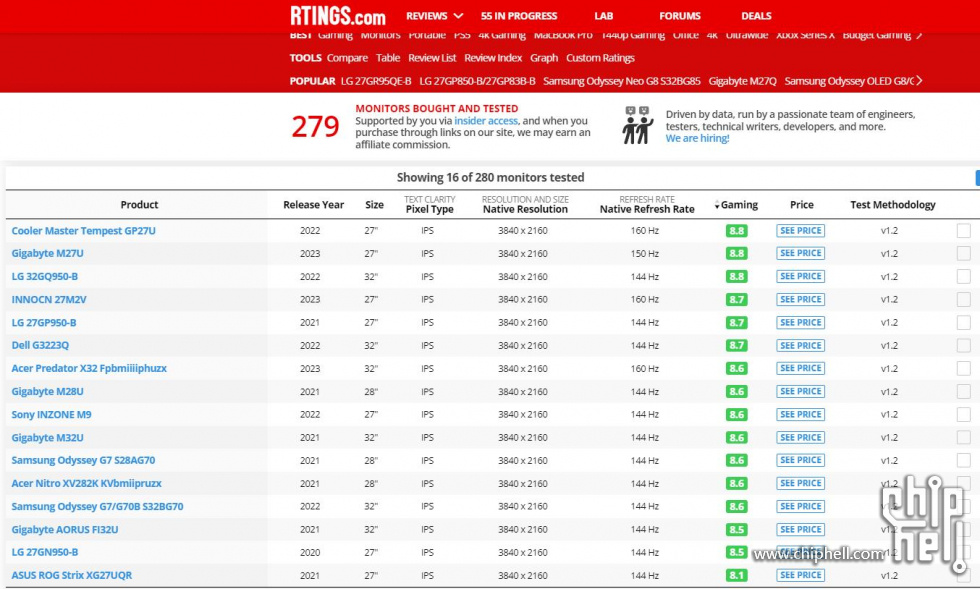The width and height of the screenshot is (980, 589).
Task: Open the Lab section
Action: (603, 16)
